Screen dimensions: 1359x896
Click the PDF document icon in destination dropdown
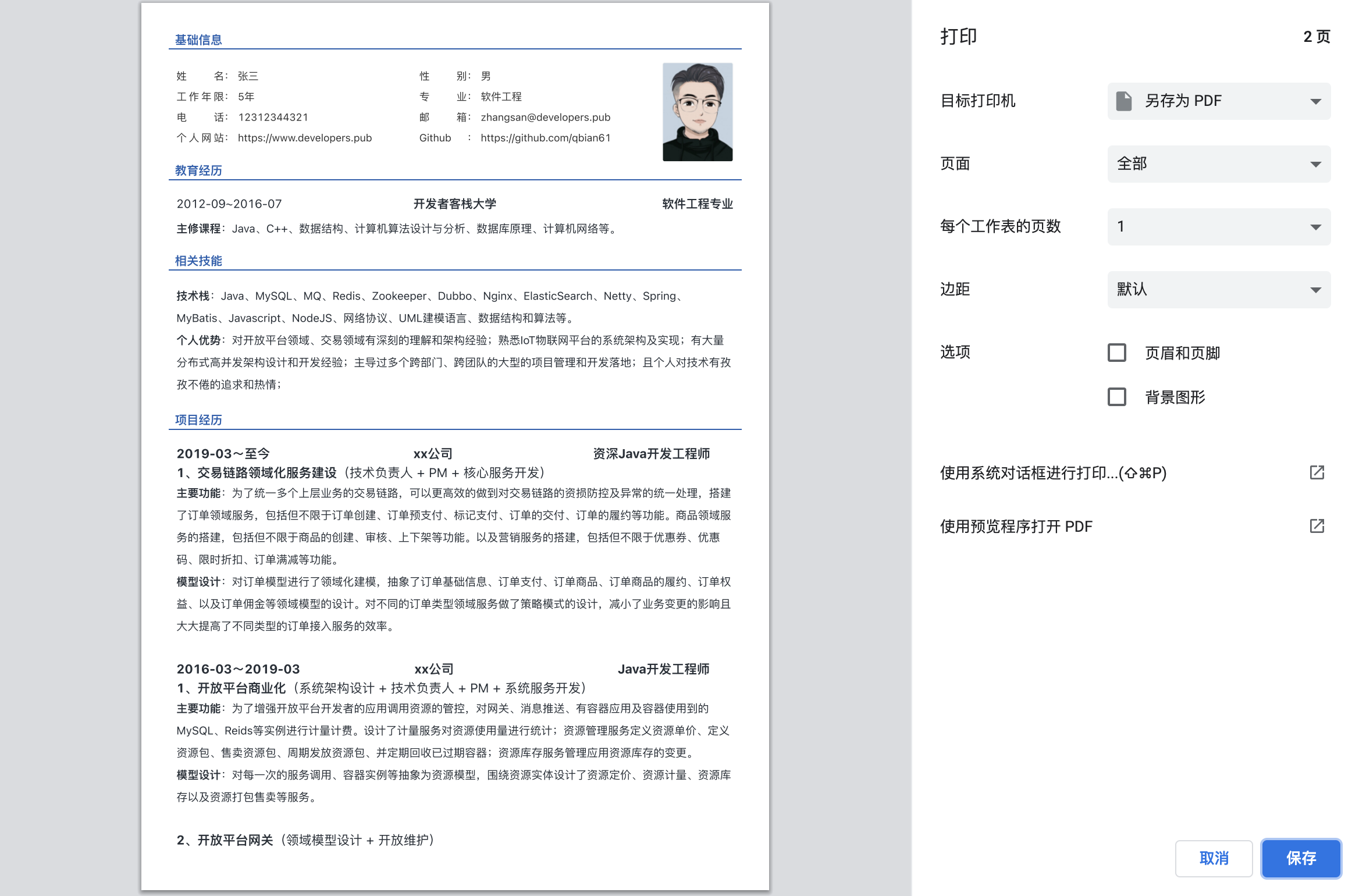[1123, 101]
